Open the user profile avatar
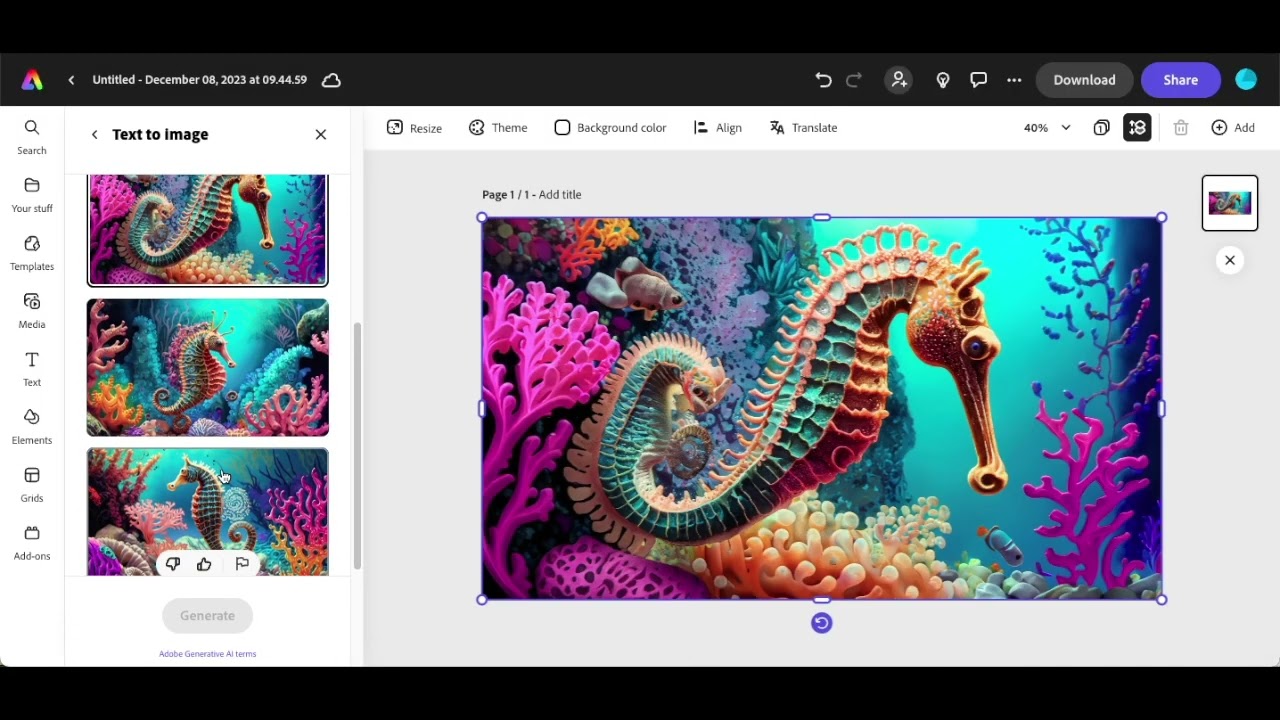 pos(1246,80)
